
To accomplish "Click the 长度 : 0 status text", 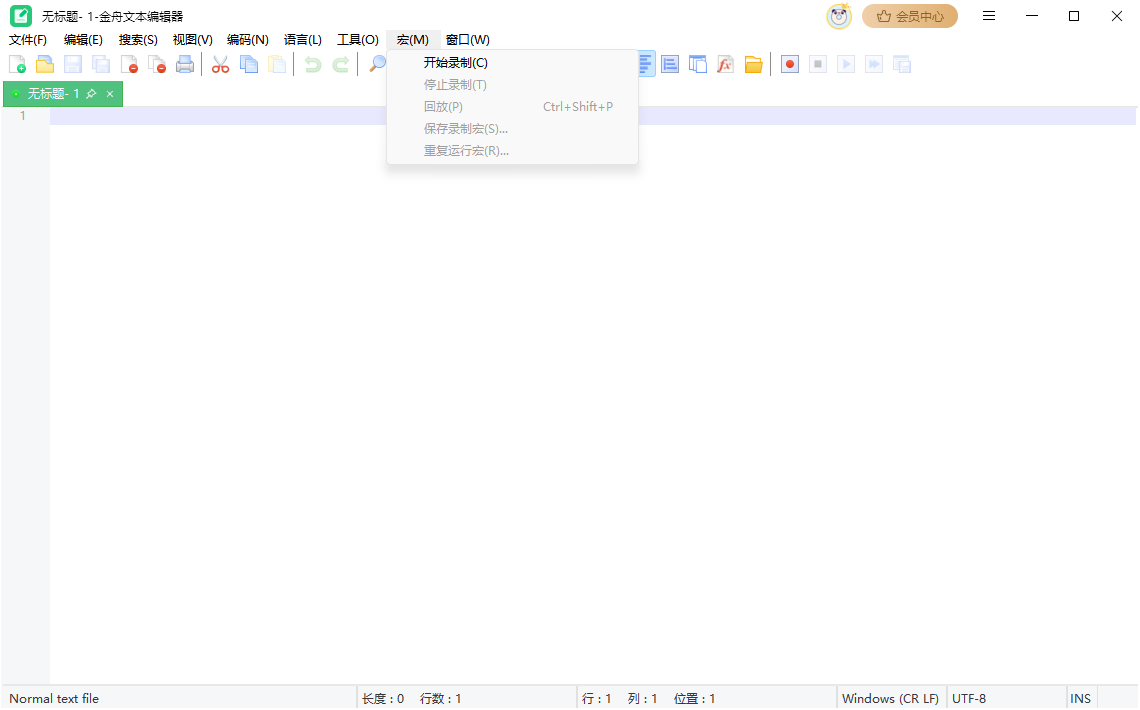I will [x=382, y=698].
